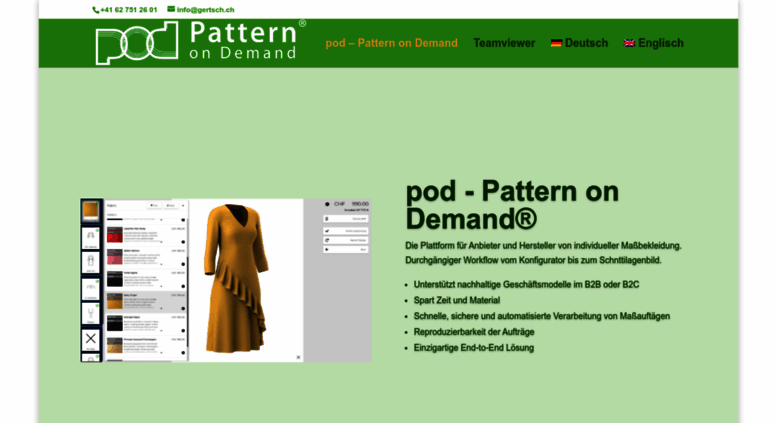This screenshot has width=777, height=423.
Task: Go to the Teamviewer menu item
Action: (504, 43)
